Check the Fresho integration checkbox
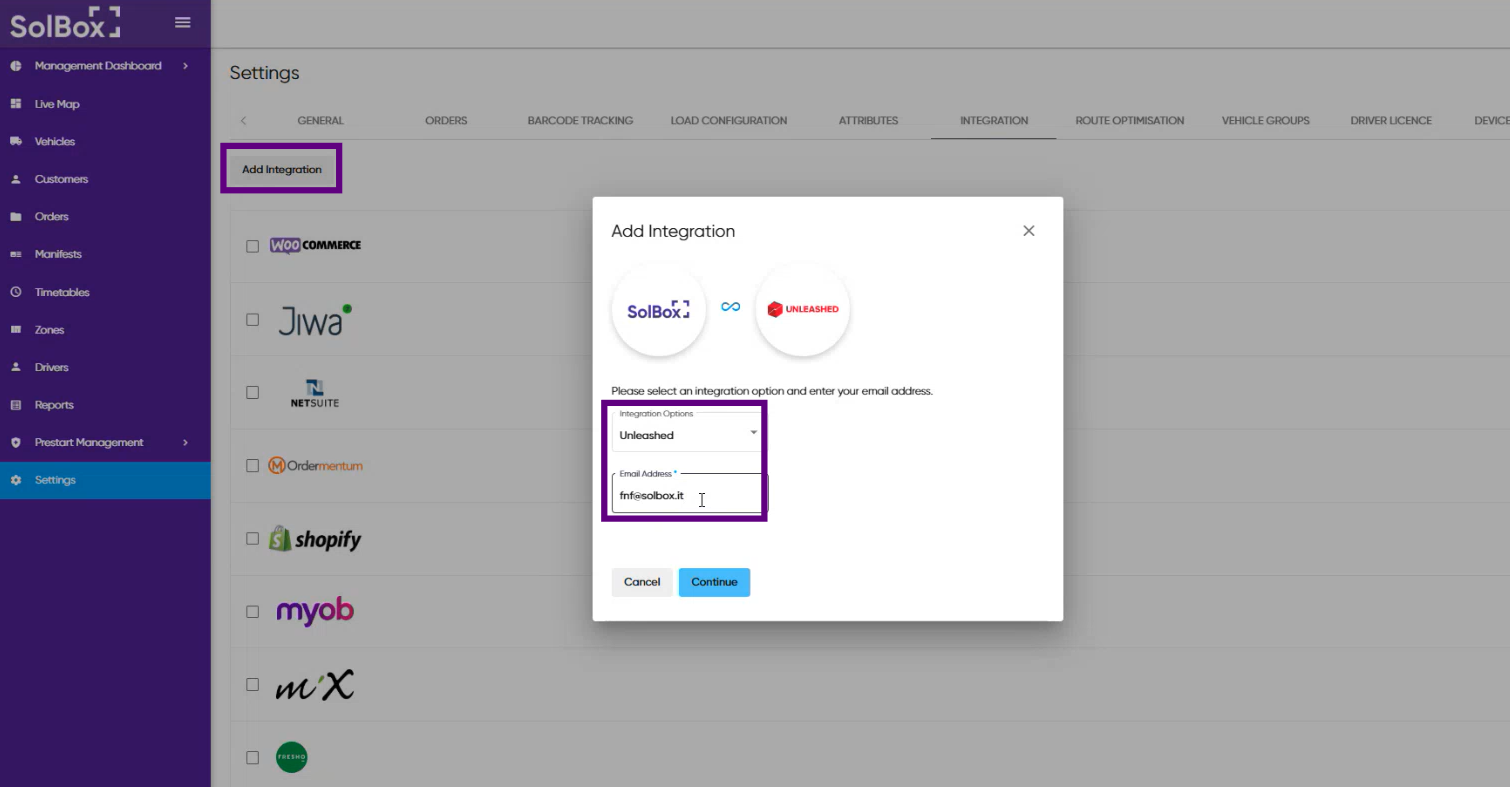 pos(252,758)
